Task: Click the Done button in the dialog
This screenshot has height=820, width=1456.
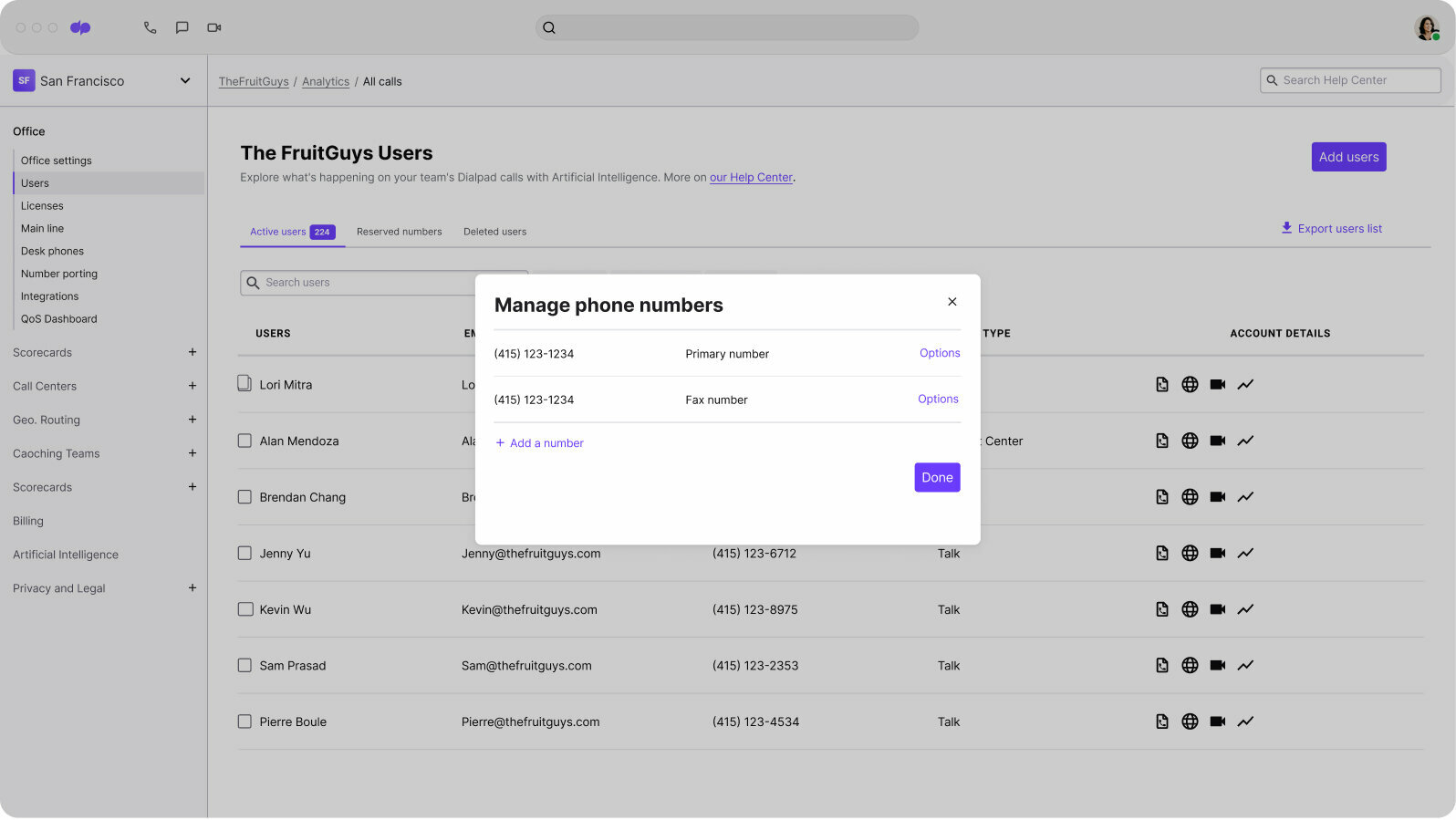Action: (x=937, y=478)
